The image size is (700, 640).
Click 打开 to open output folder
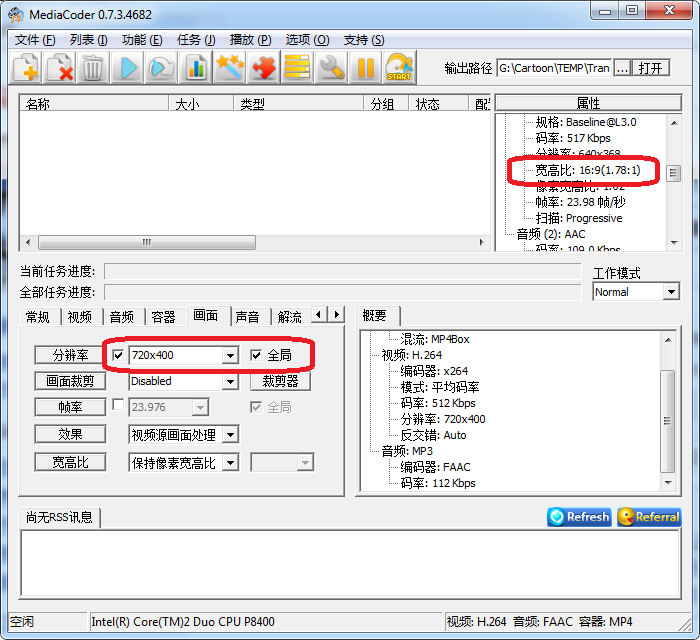[650, 68]
